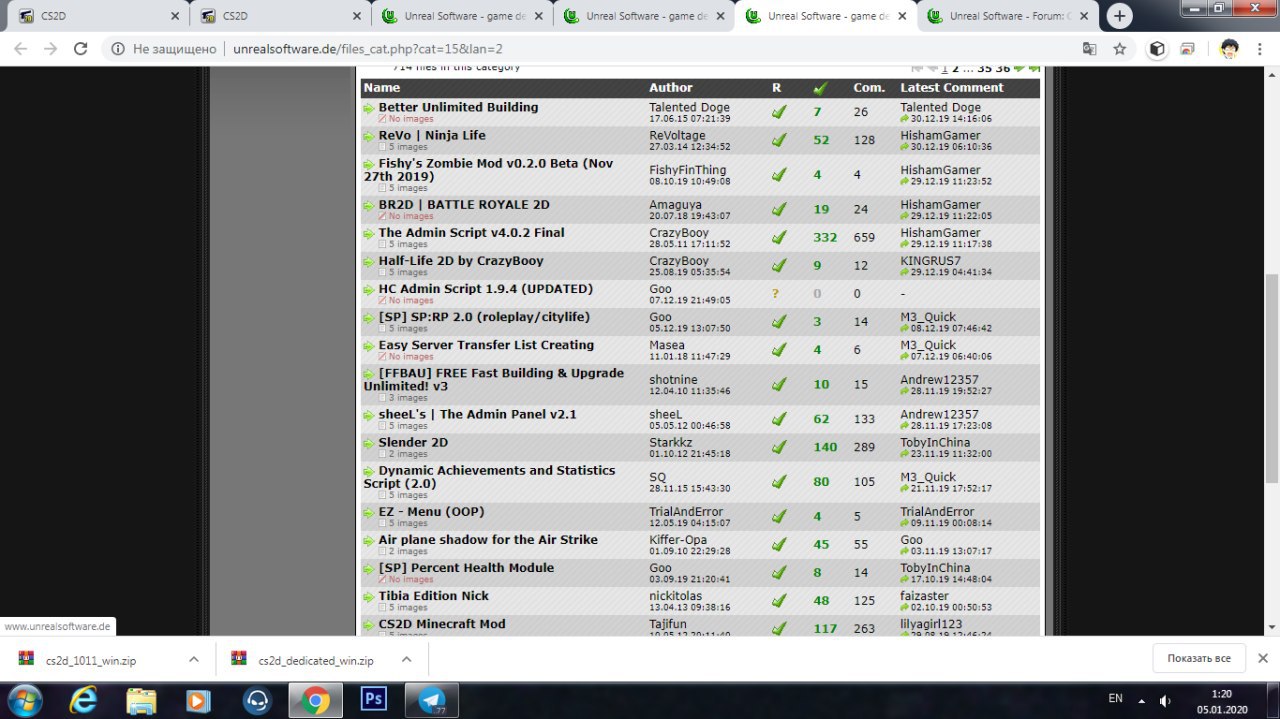This screenshot has height=719, width=1280.
Task: Click the yellow question mark in HC Admin Script row
Action: click(775, 294)
